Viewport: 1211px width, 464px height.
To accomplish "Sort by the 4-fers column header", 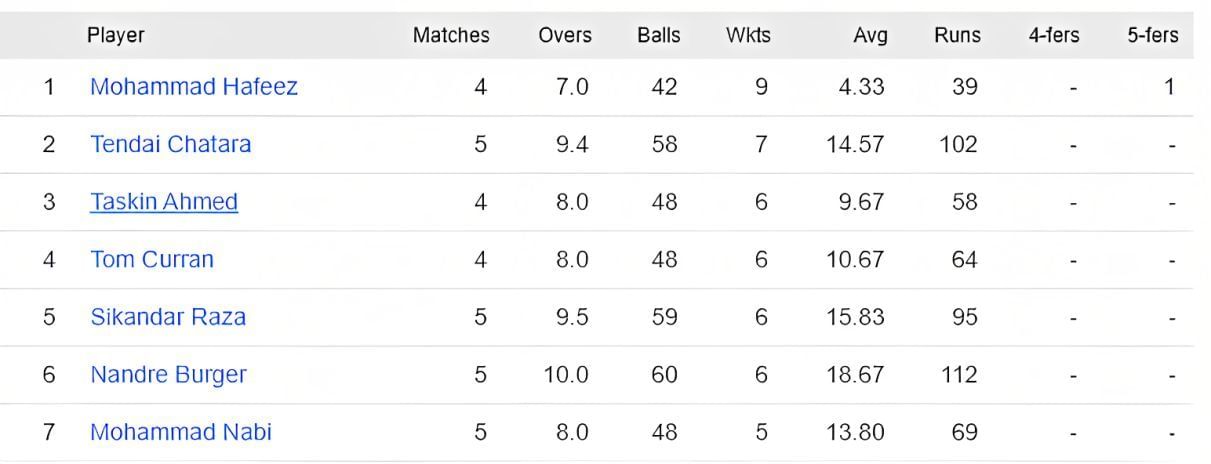I will (x=1054, y=35).
